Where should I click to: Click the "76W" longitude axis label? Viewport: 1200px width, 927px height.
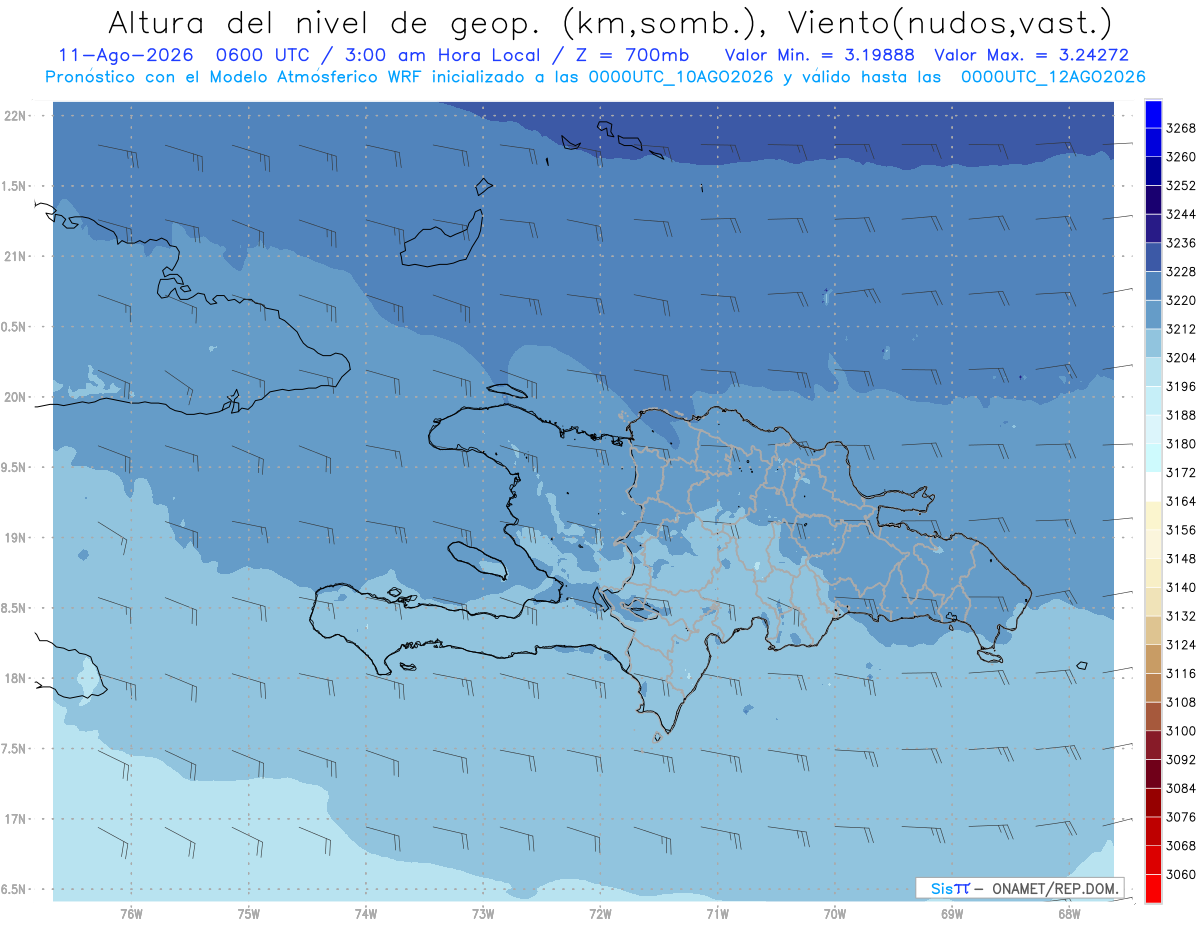pos(131,913)
